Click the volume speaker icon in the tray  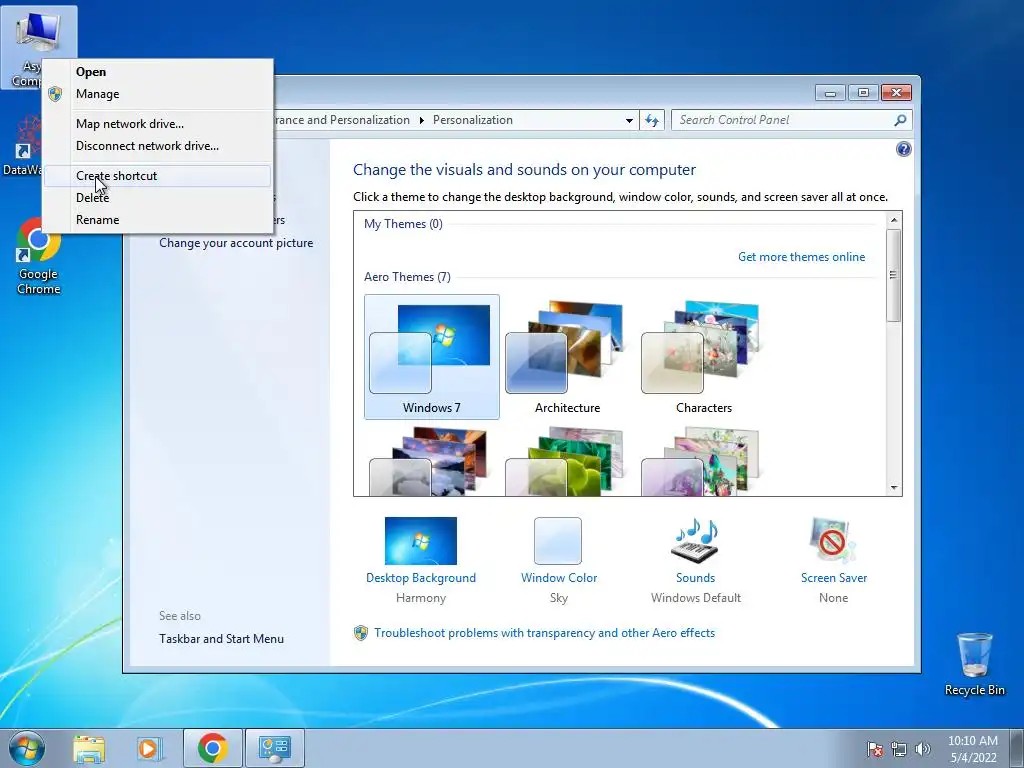(x=922, y=749)
